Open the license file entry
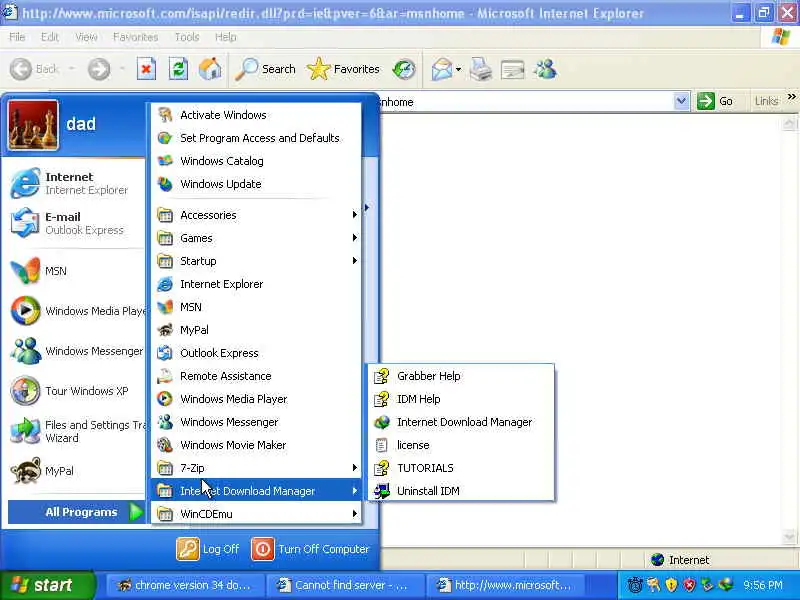 461,445
